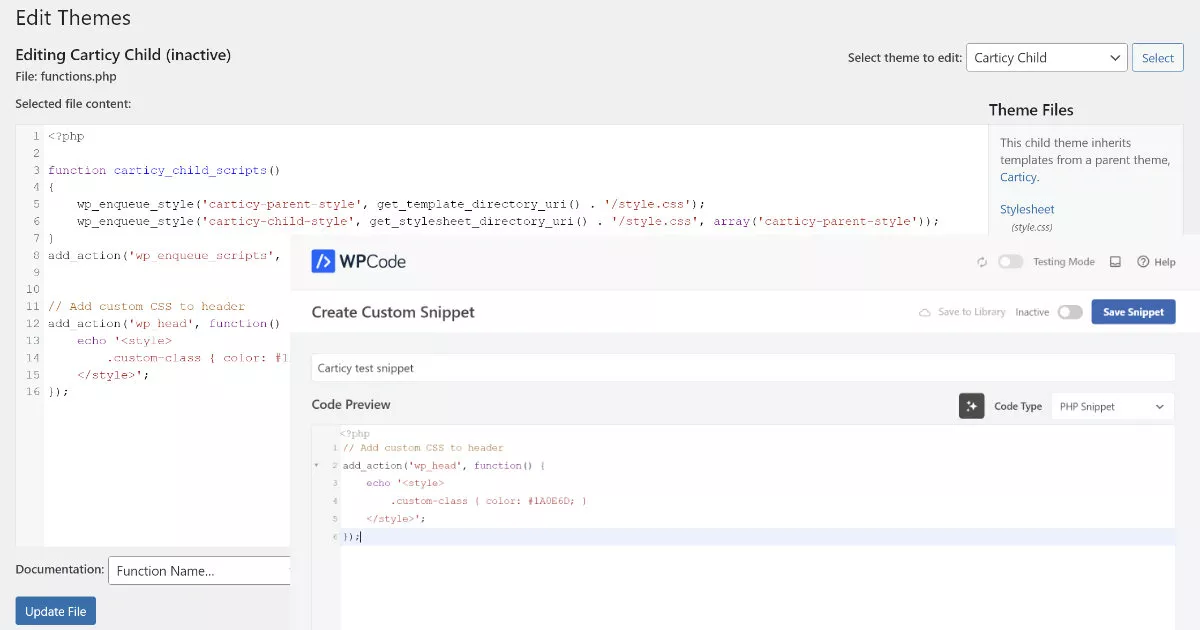Click the 'Testing Mode' label

click(1064, 262)
